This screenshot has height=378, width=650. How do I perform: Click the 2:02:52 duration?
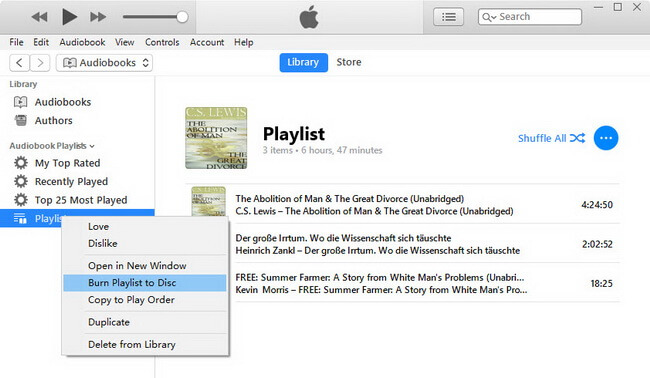click(x=597, y=244)
